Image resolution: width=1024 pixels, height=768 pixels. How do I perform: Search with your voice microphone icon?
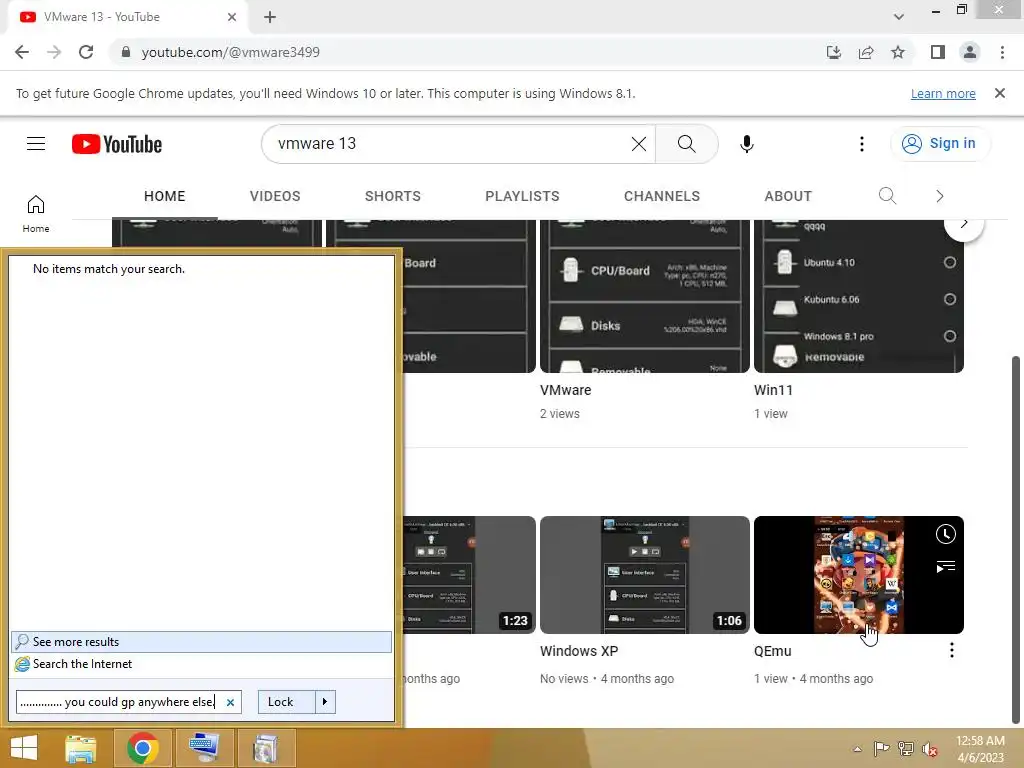(746, 144)
